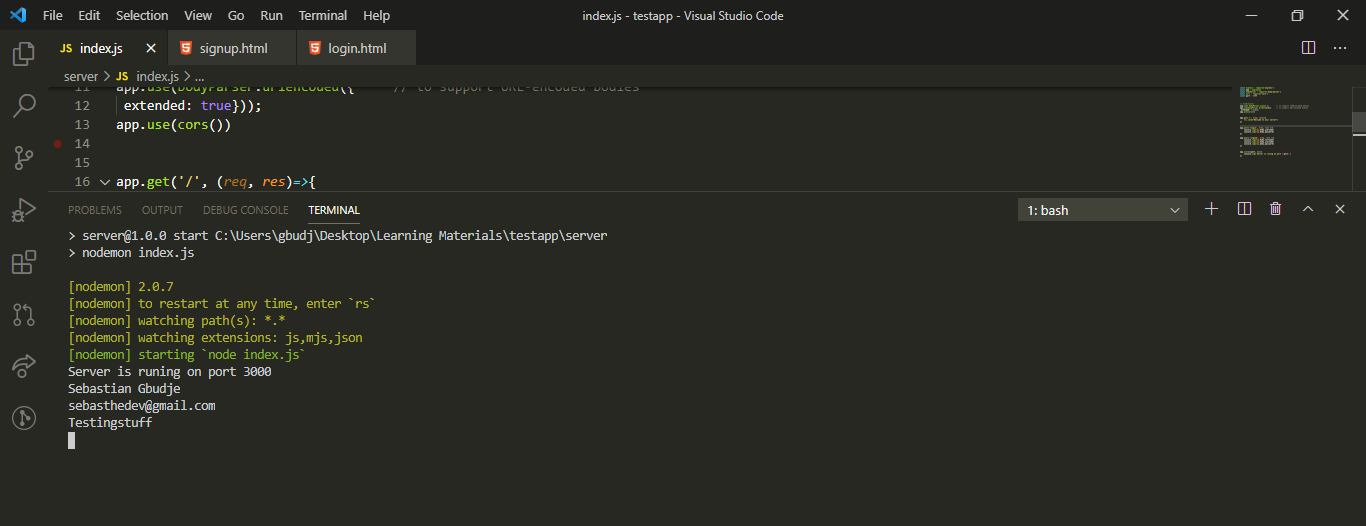Click the index.js breadcrumb item
The image size is (1366, 526).
pyautogui.click(x=147, y=76)
